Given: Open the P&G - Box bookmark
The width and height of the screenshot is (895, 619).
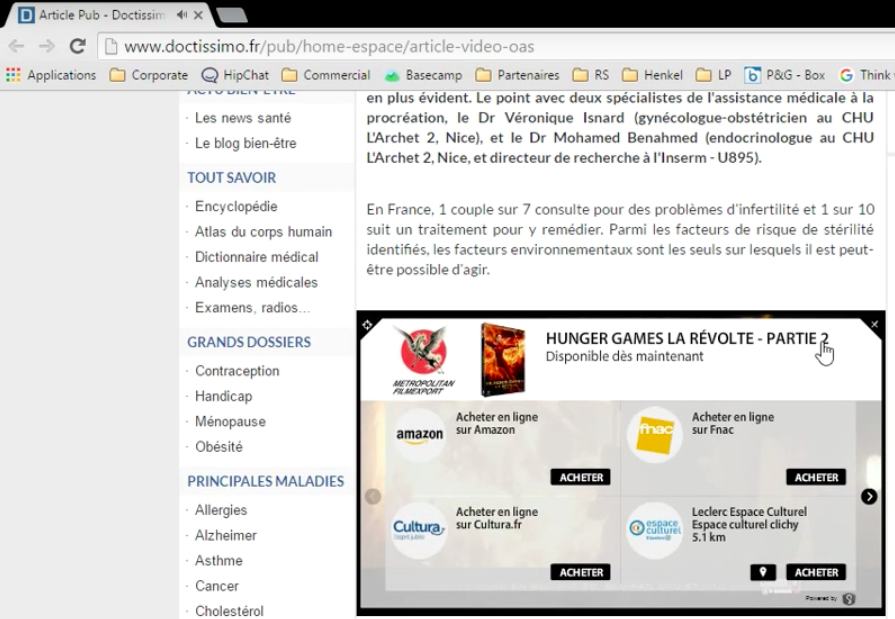Looking at the screenshot, I should pyautogui.click(x=785, y=75).
